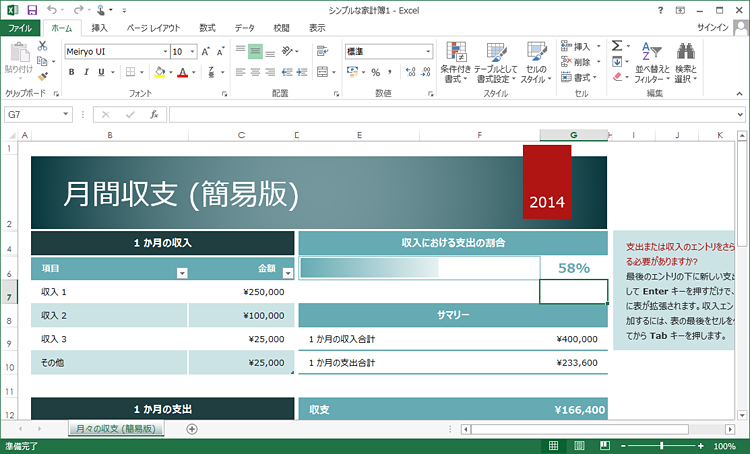The height and width of the screenshot is (454, 750).
Task: Select cell containing ¥250,000
Action: (x=242, y=292)
